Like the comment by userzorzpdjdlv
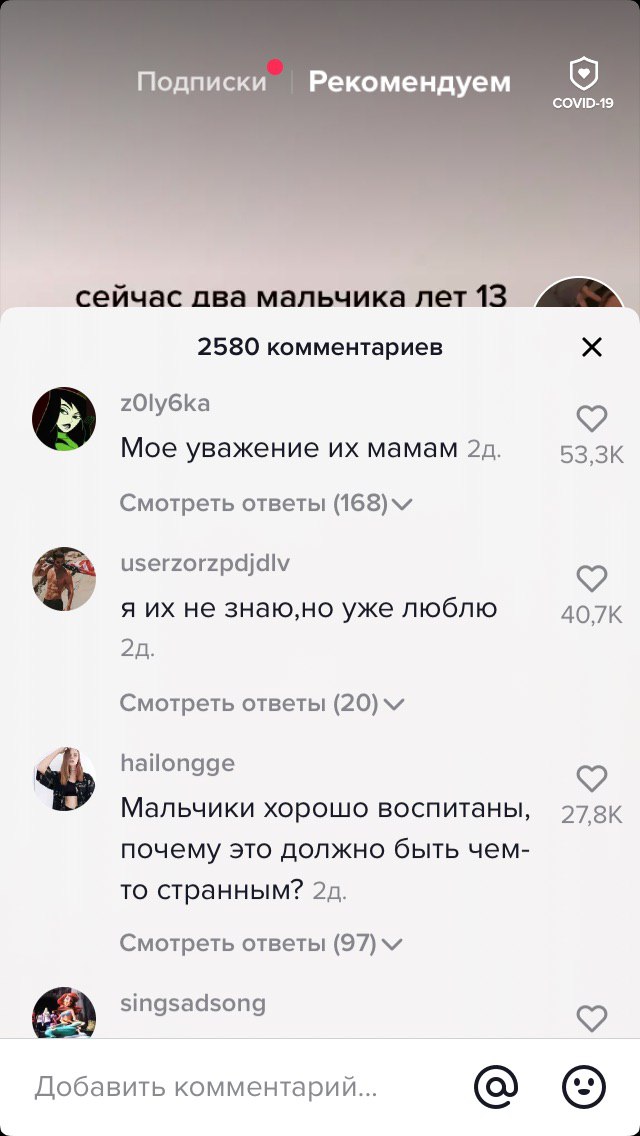The width and height of the screenshot is (640, 1136). click(x=591, y=578)
